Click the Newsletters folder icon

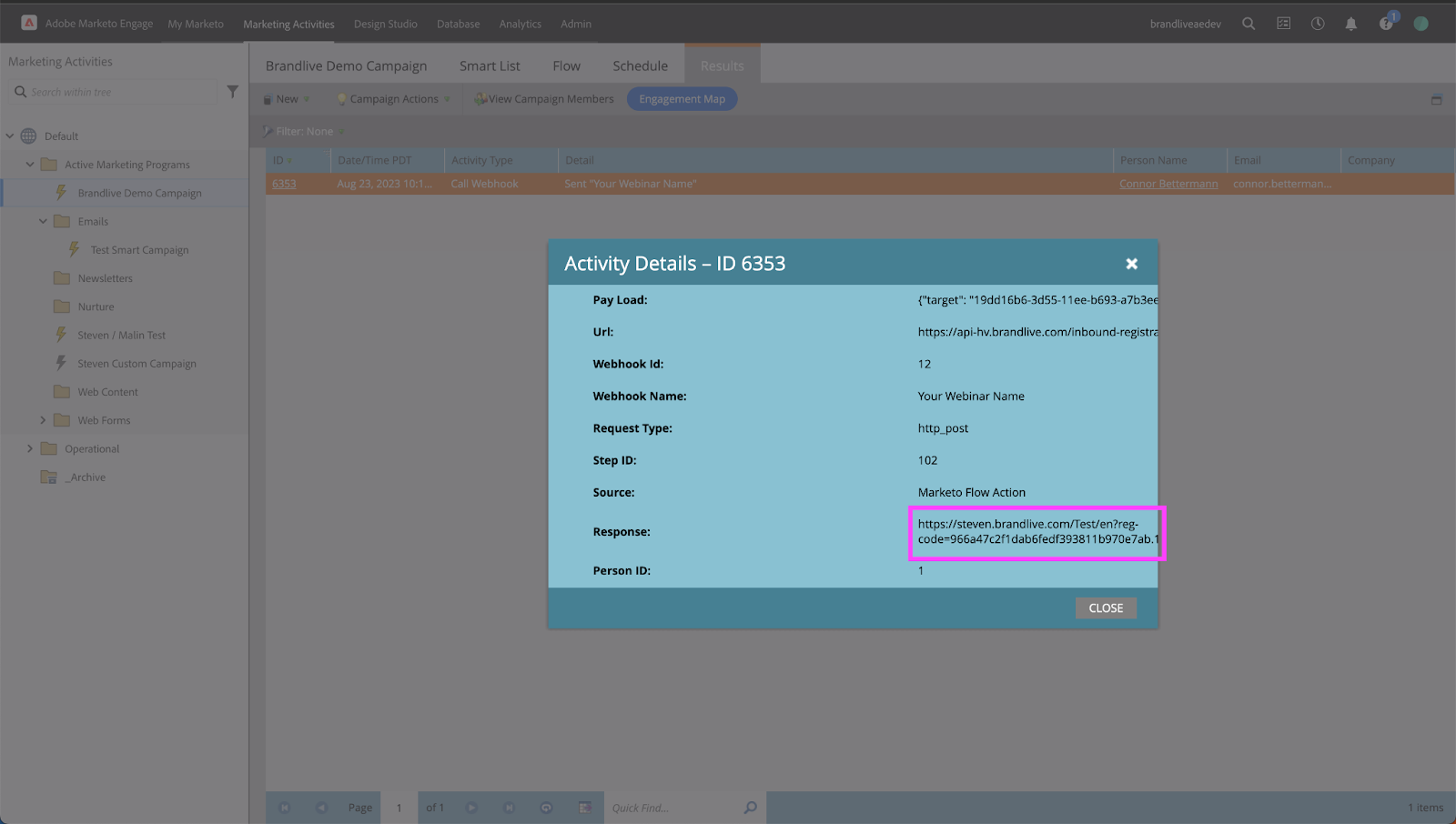62,278
